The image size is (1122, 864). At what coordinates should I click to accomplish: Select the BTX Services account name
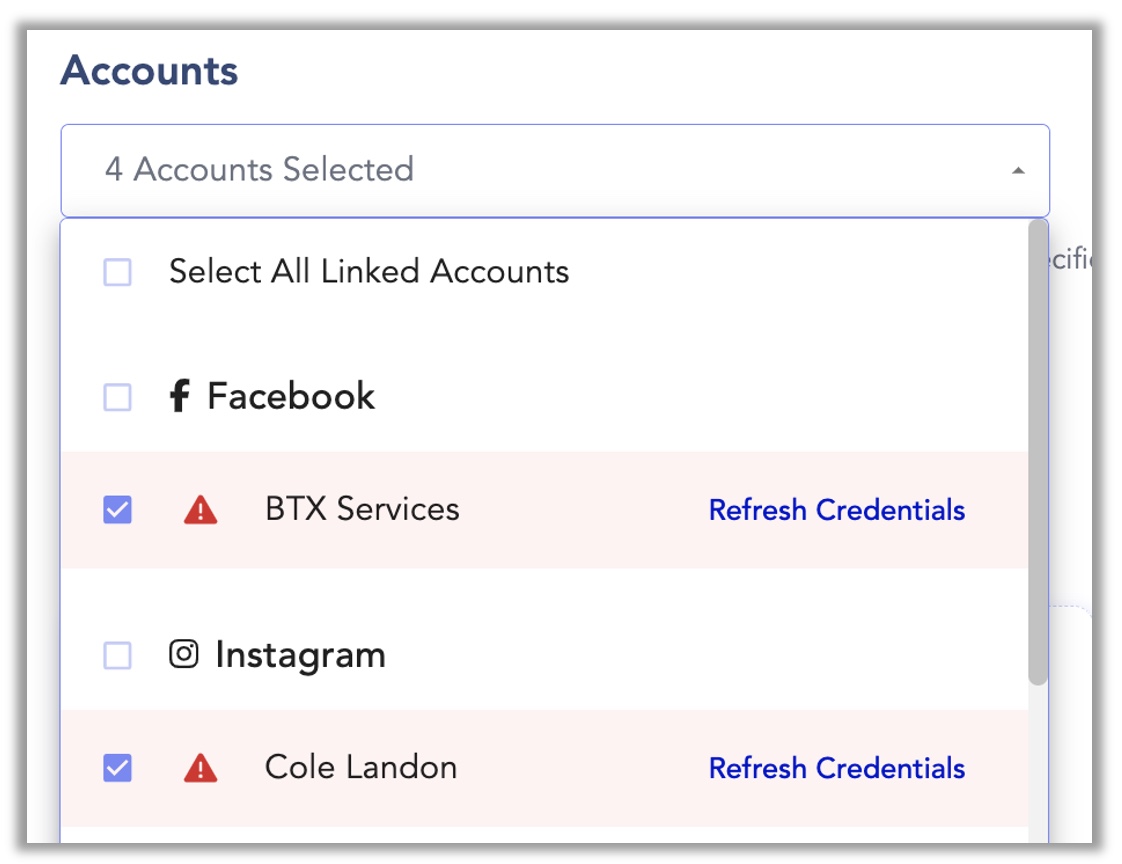[362, 509]
